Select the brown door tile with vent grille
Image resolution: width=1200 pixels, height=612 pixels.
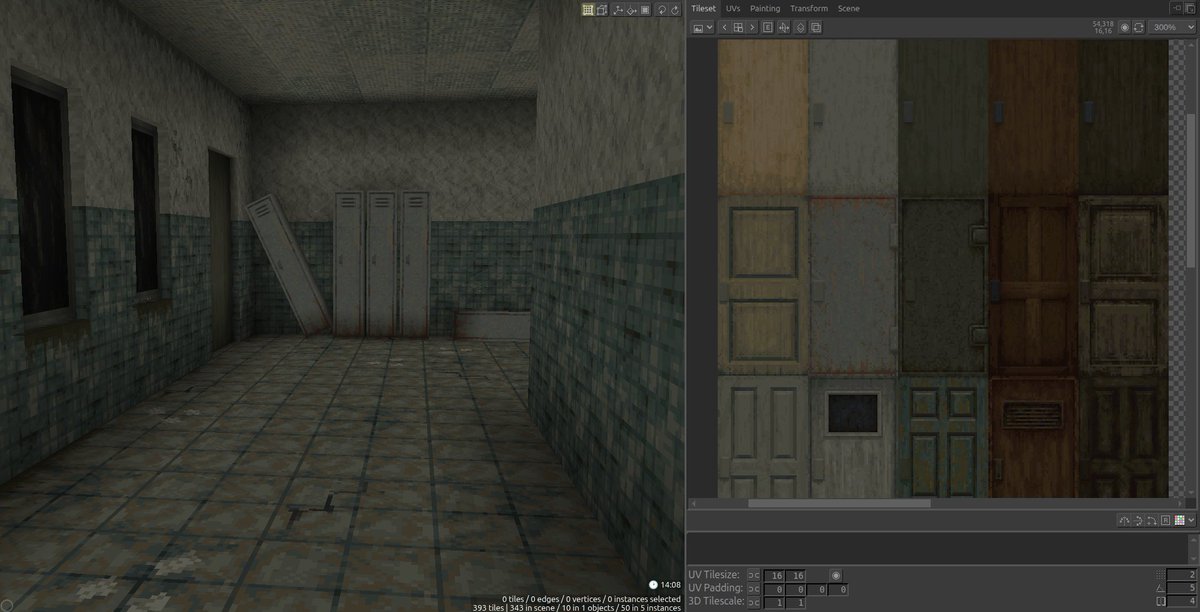(x=1033, y=436)
